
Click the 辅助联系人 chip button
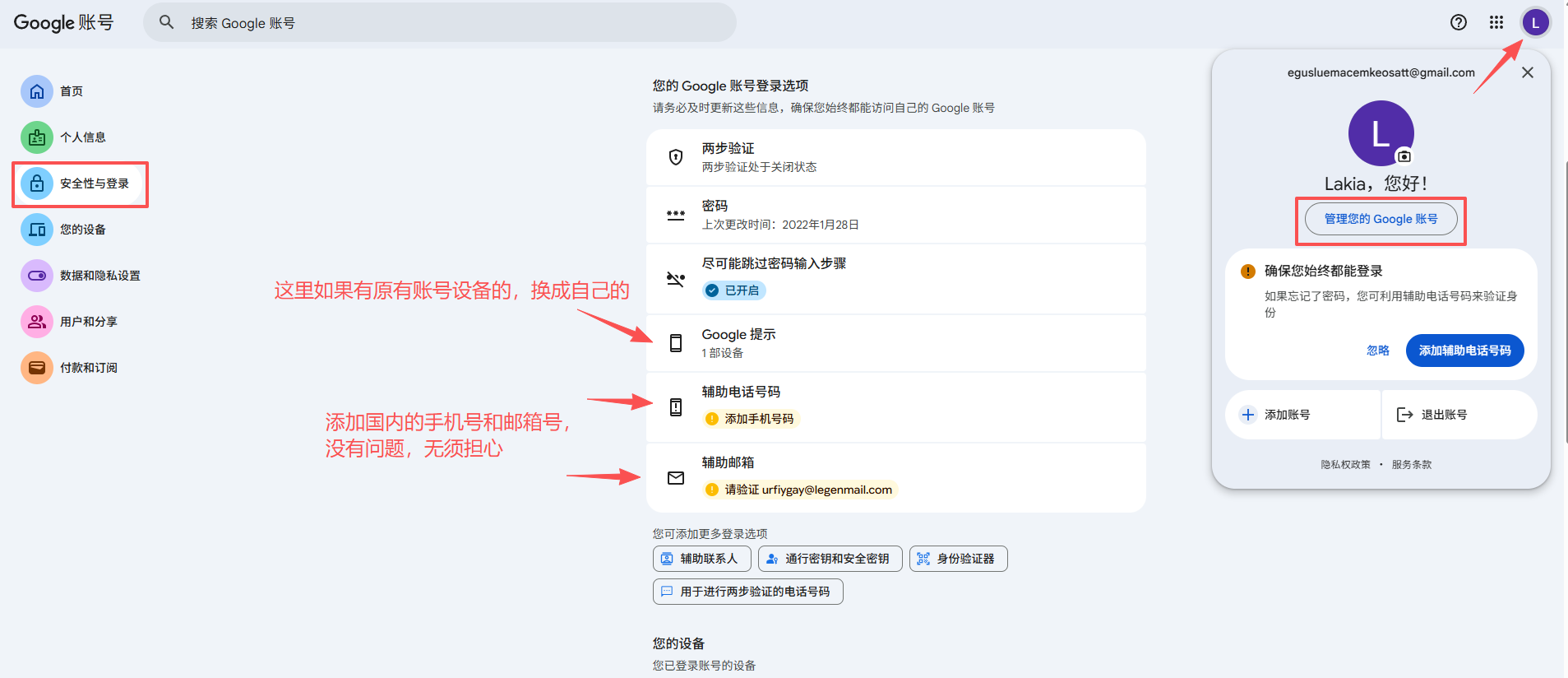tap(701, 559)
